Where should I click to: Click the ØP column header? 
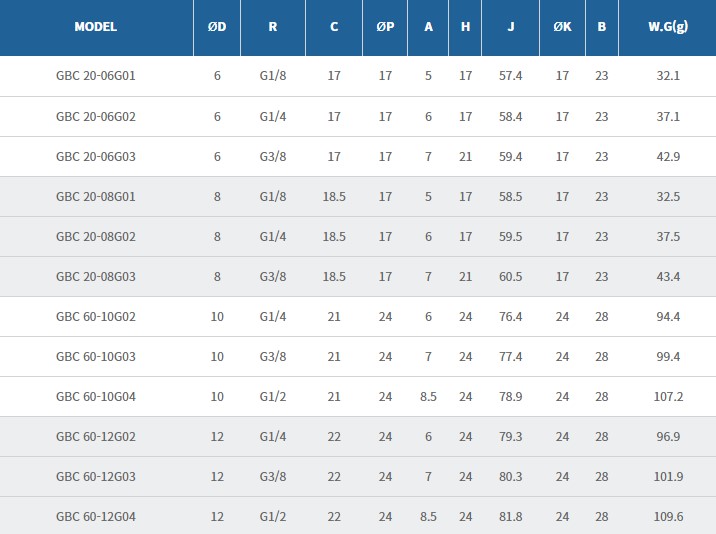pos(385,27)
